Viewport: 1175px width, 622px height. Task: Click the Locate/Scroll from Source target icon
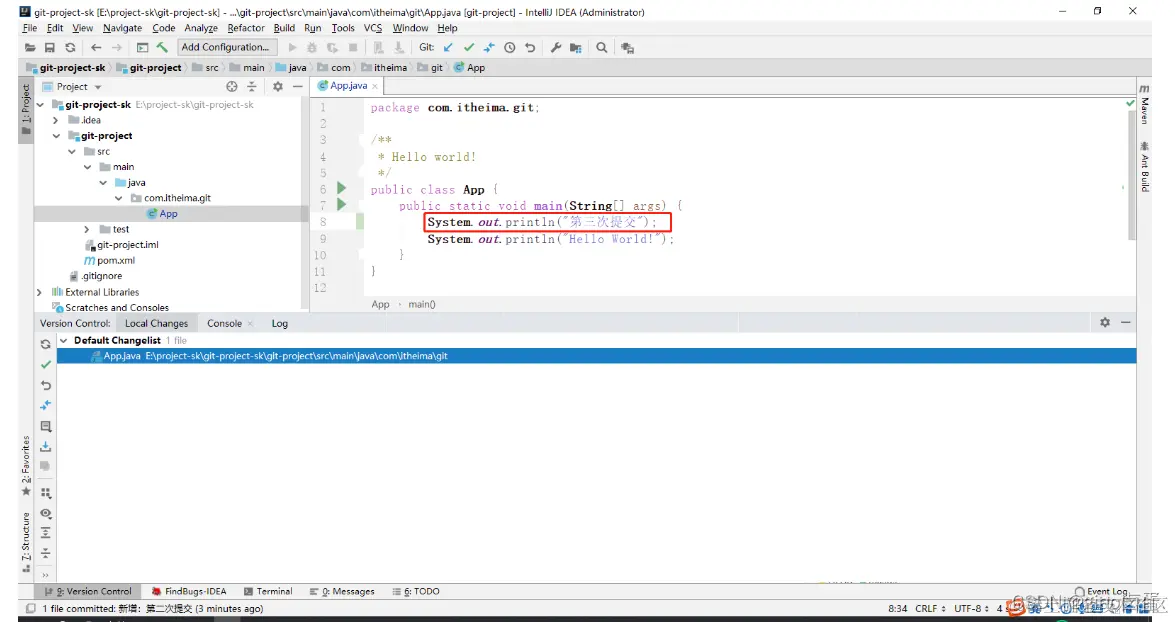[232, 86]
